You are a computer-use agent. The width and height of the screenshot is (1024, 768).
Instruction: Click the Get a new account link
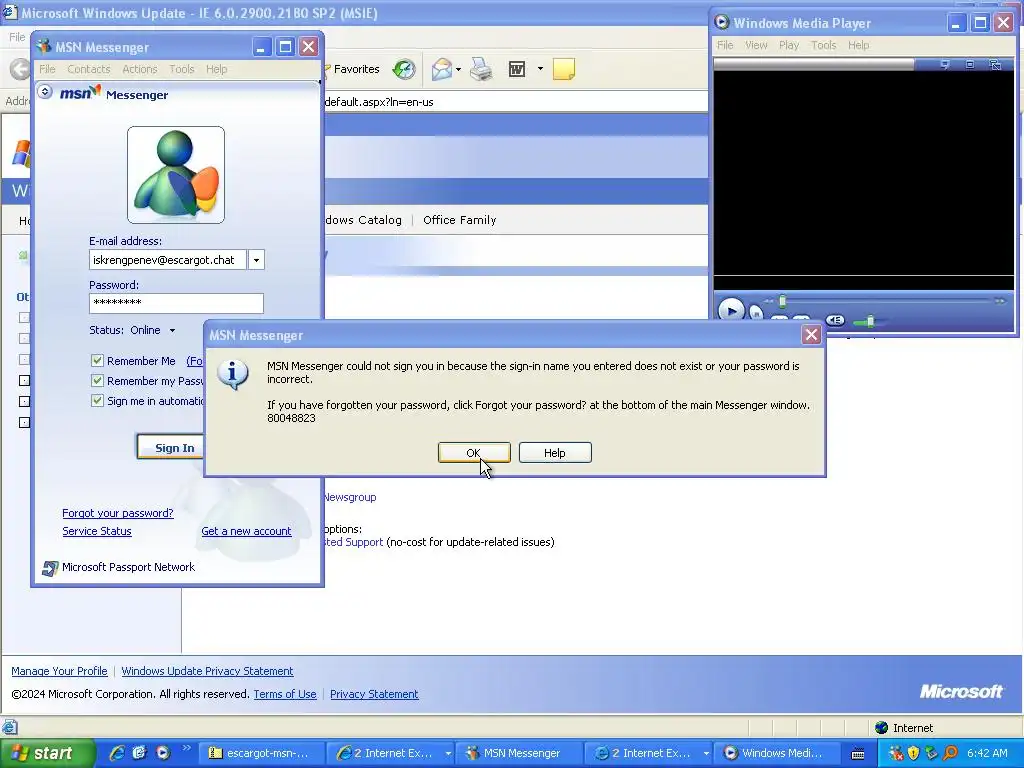click(x=246, y=532)
